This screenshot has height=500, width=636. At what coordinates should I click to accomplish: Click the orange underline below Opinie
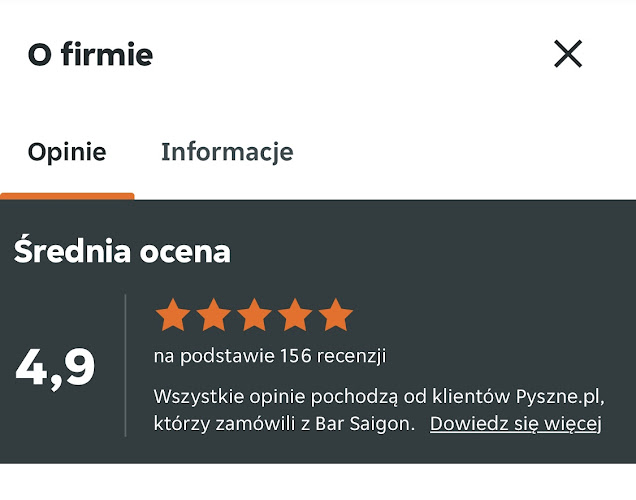click(67, 196)
